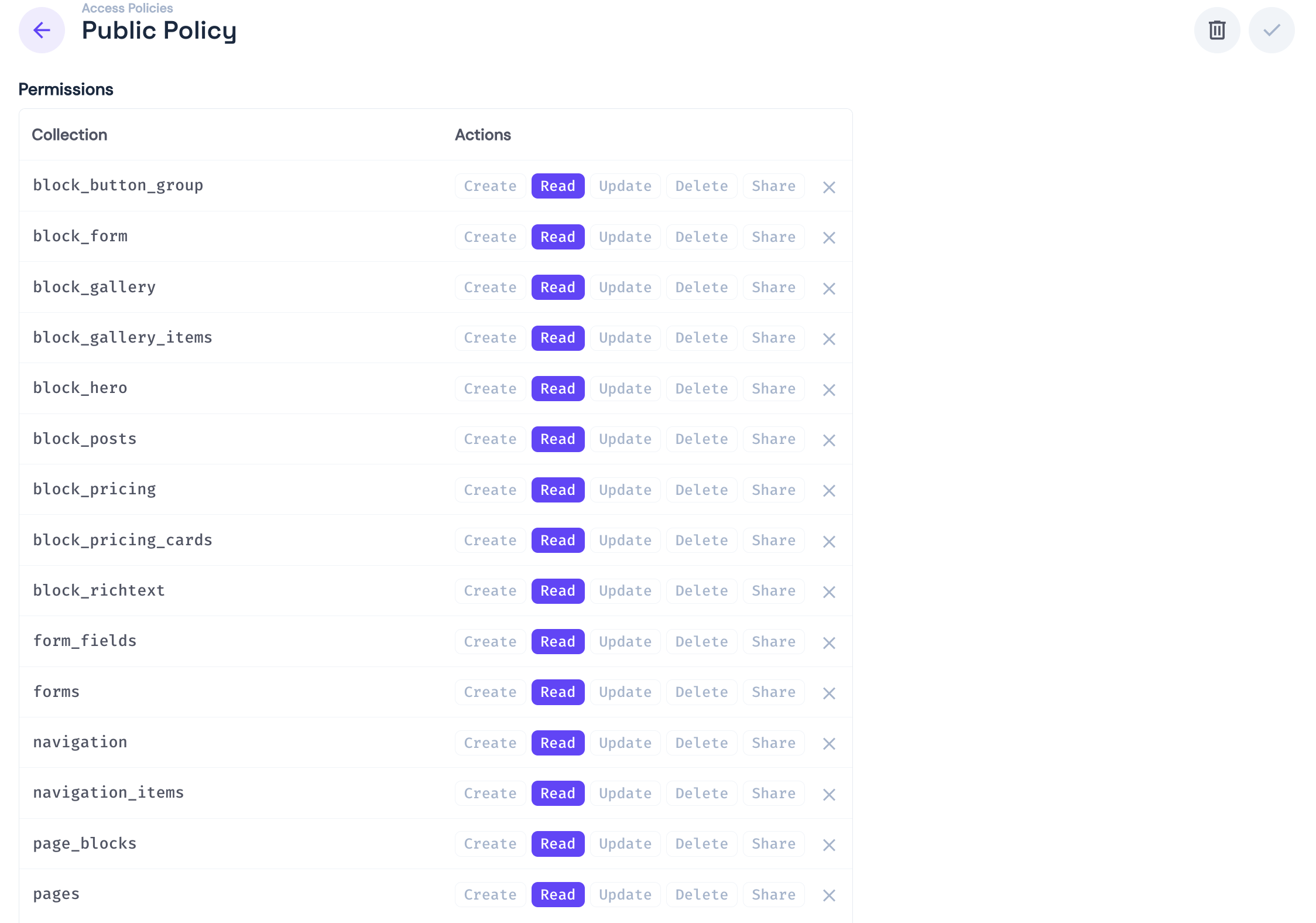This screenshot has width=1316, height=923.
Task: Click X icon for forms row
Action: click(x=828, y=693)
